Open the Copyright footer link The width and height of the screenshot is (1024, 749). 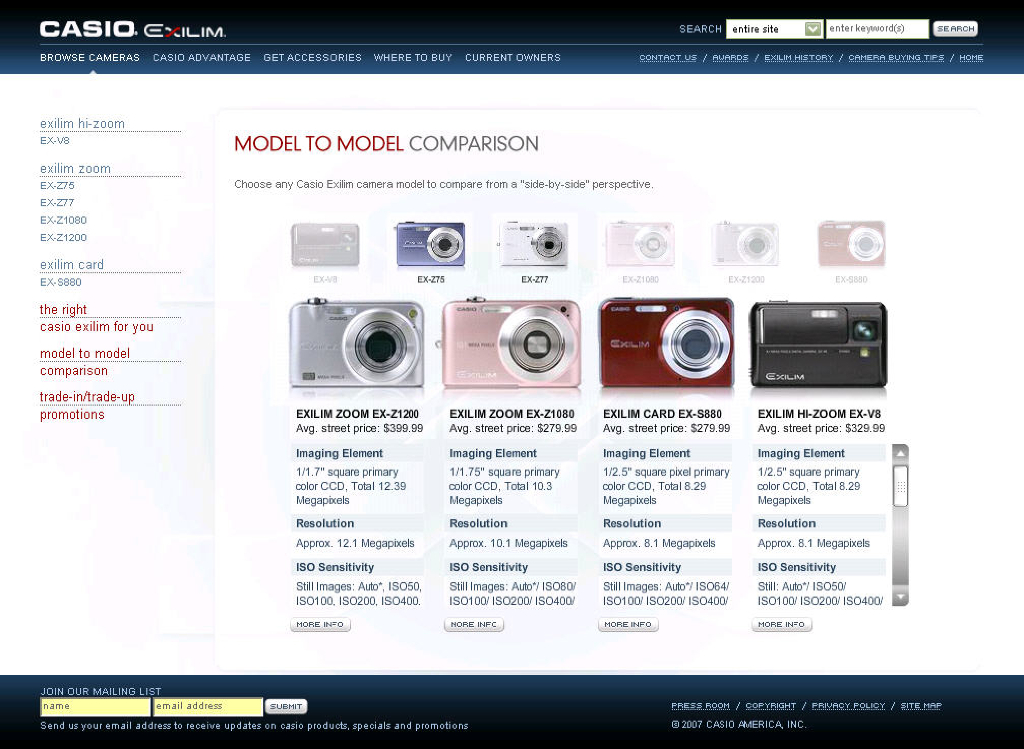pyautogui.click(x=771, y=706)
